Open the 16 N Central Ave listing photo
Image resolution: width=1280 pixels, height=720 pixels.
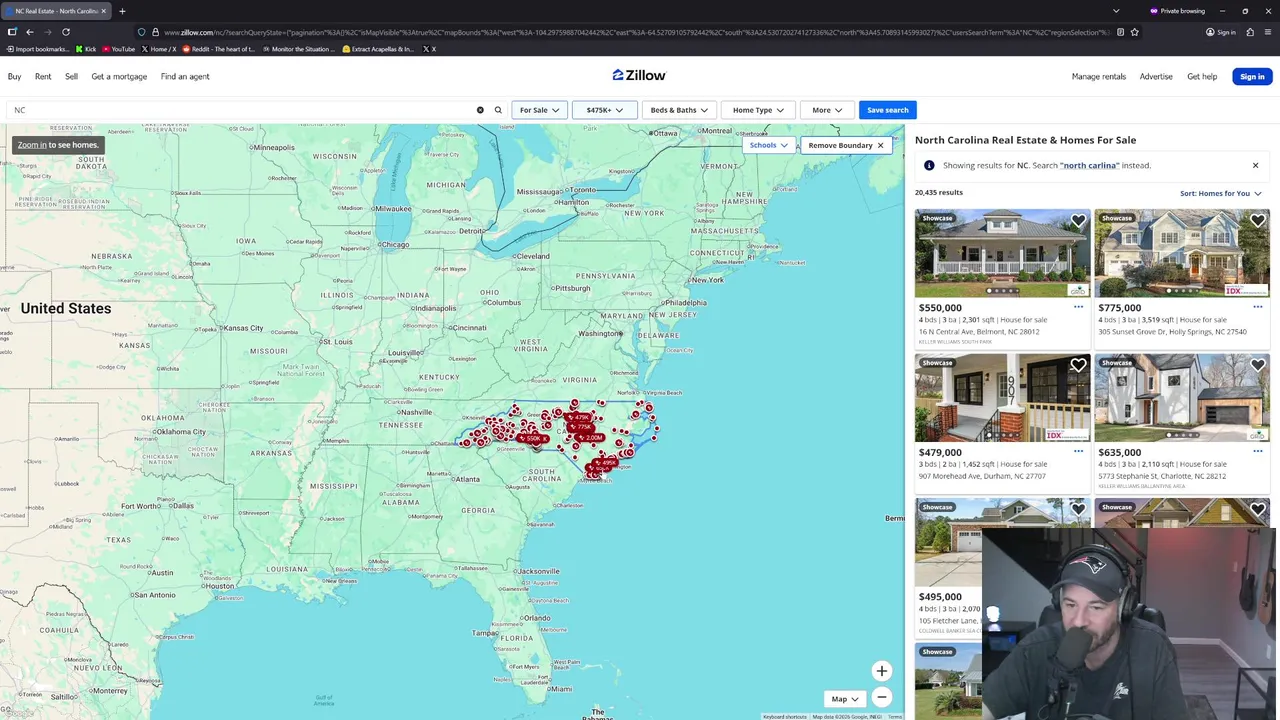coord(1002,253)
